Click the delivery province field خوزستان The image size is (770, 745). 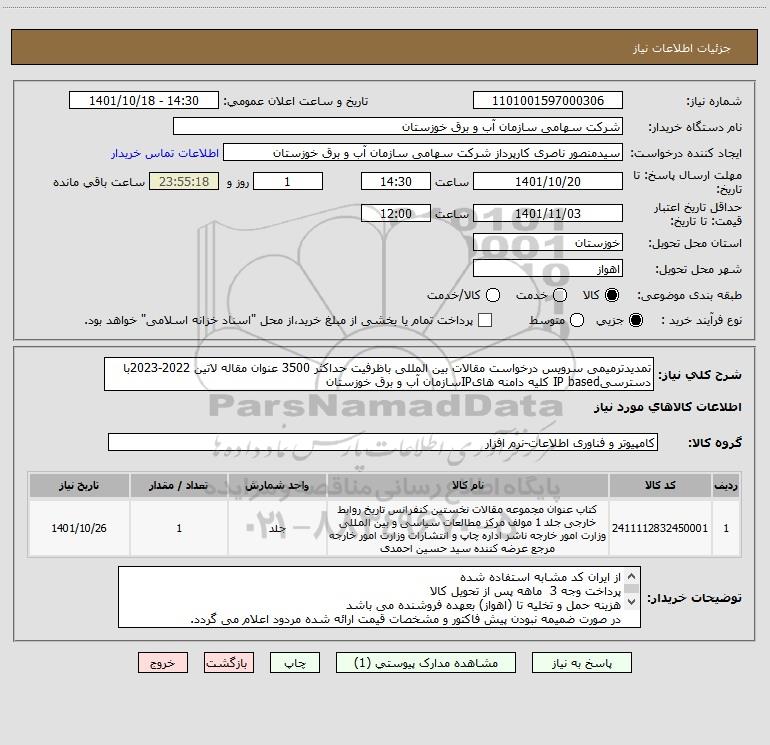pos(548,243)
